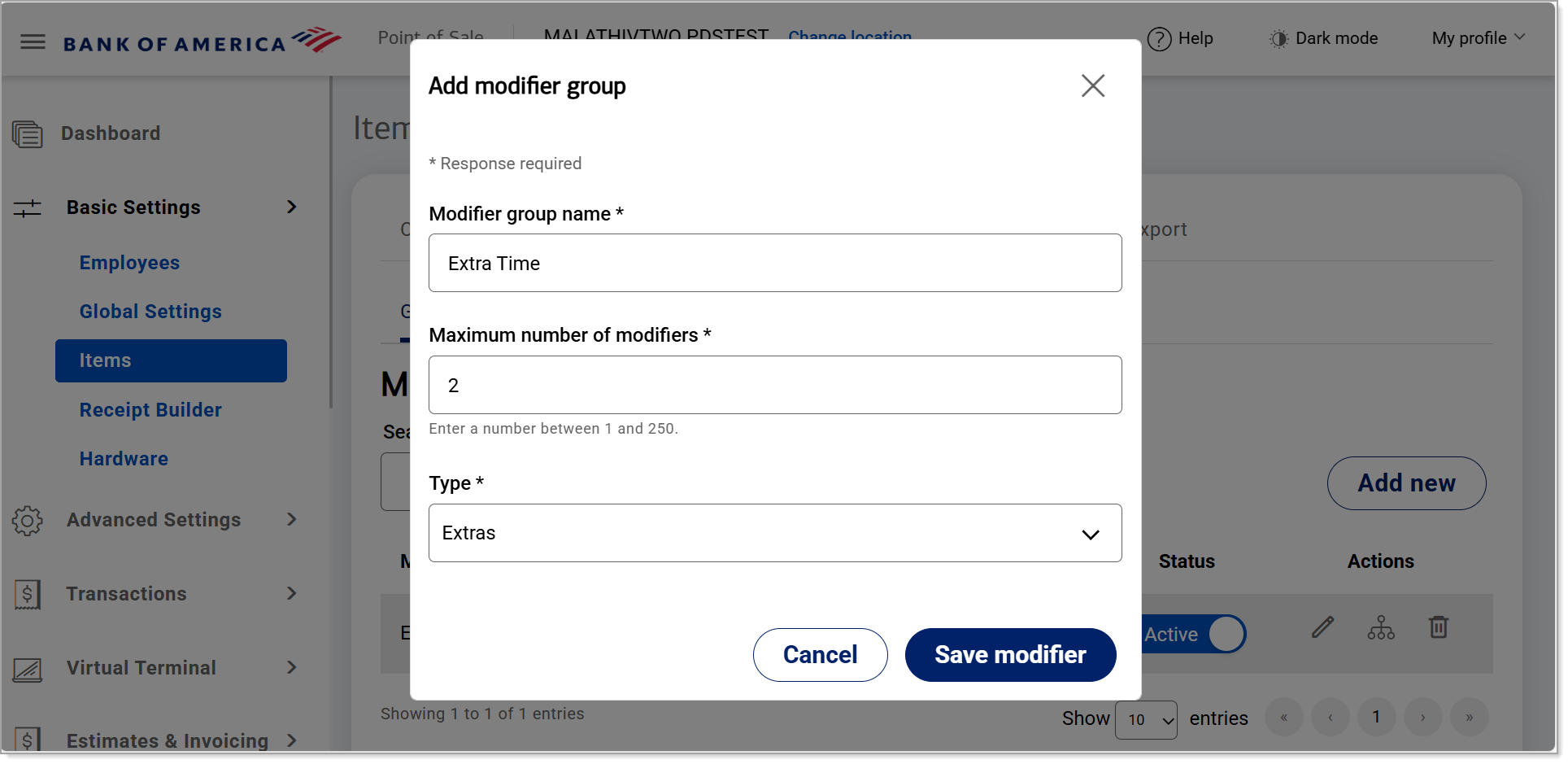Click the Actions column header
The width and height of the screenshot is (1568, 764).
(x=1381, y=561)
